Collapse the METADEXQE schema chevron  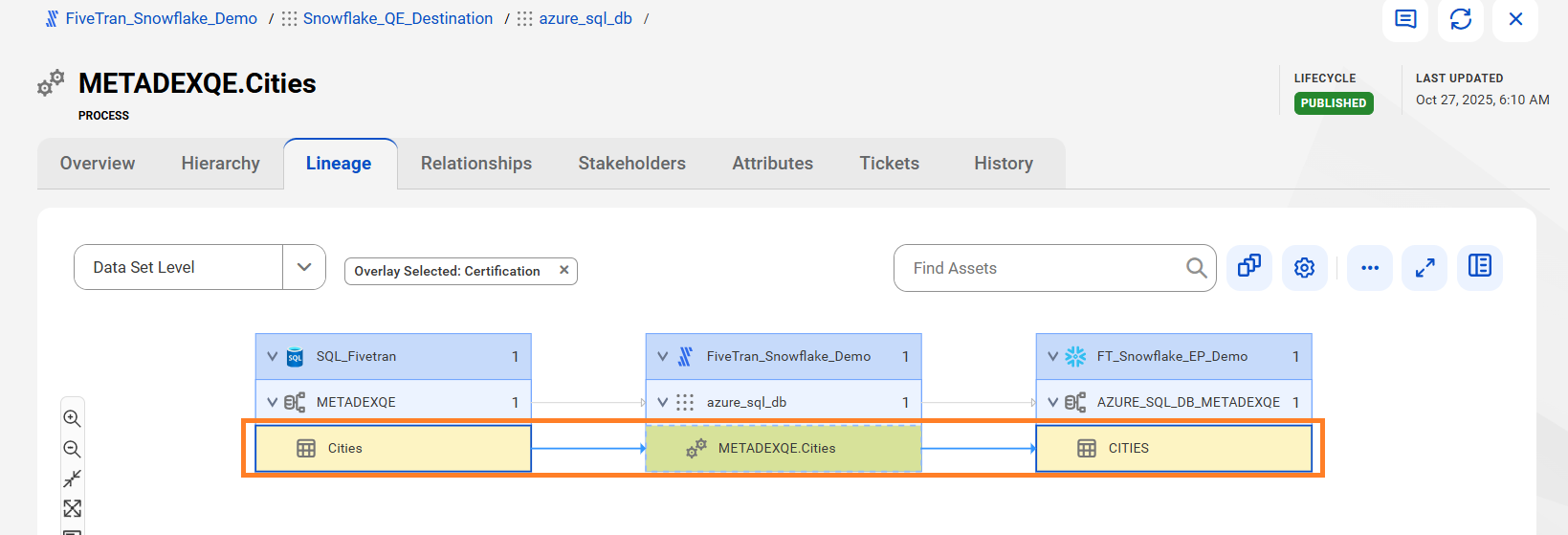(273, 402)
